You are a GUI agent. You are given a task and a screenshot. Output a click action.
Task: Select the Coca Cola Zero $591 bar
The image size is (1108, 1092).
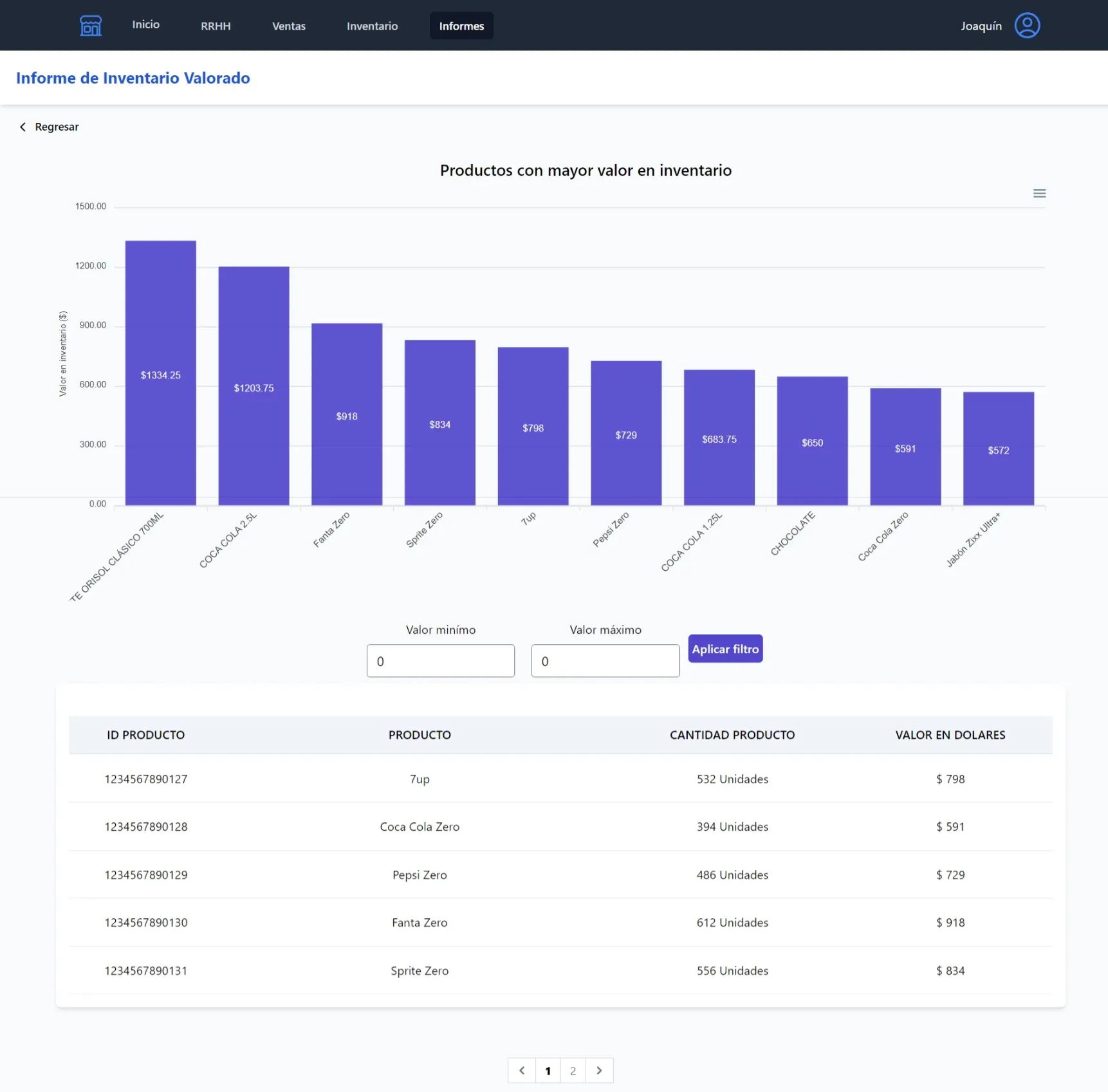click(x=905, y=447)
